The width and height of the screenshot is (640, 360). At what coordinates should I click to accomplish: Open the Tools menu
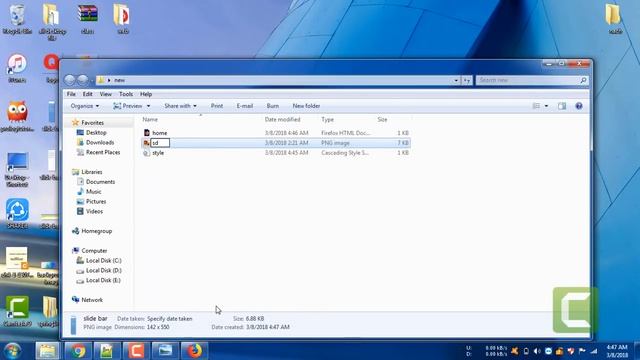point(126,94)
